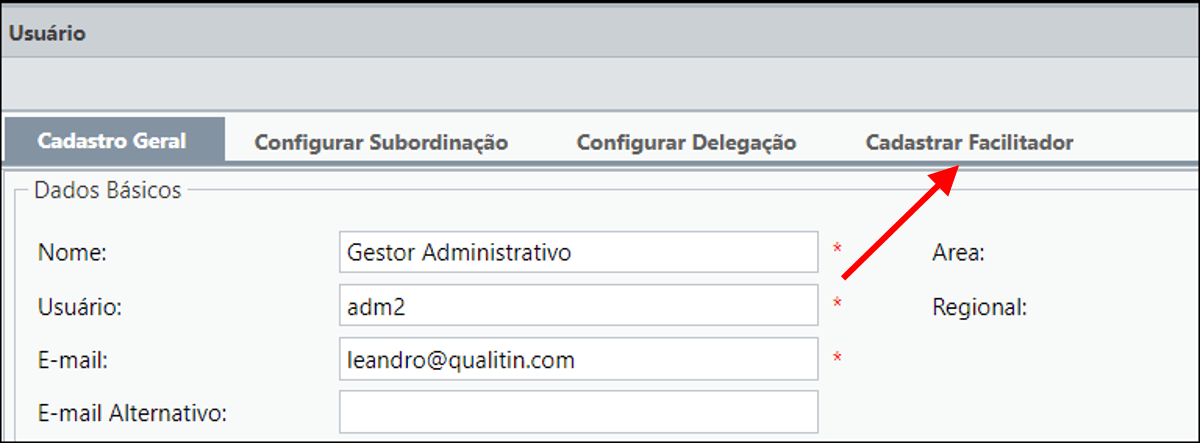
Task: Switch to Configurar Subordinação tab
Action: click(x=381, y=142)
